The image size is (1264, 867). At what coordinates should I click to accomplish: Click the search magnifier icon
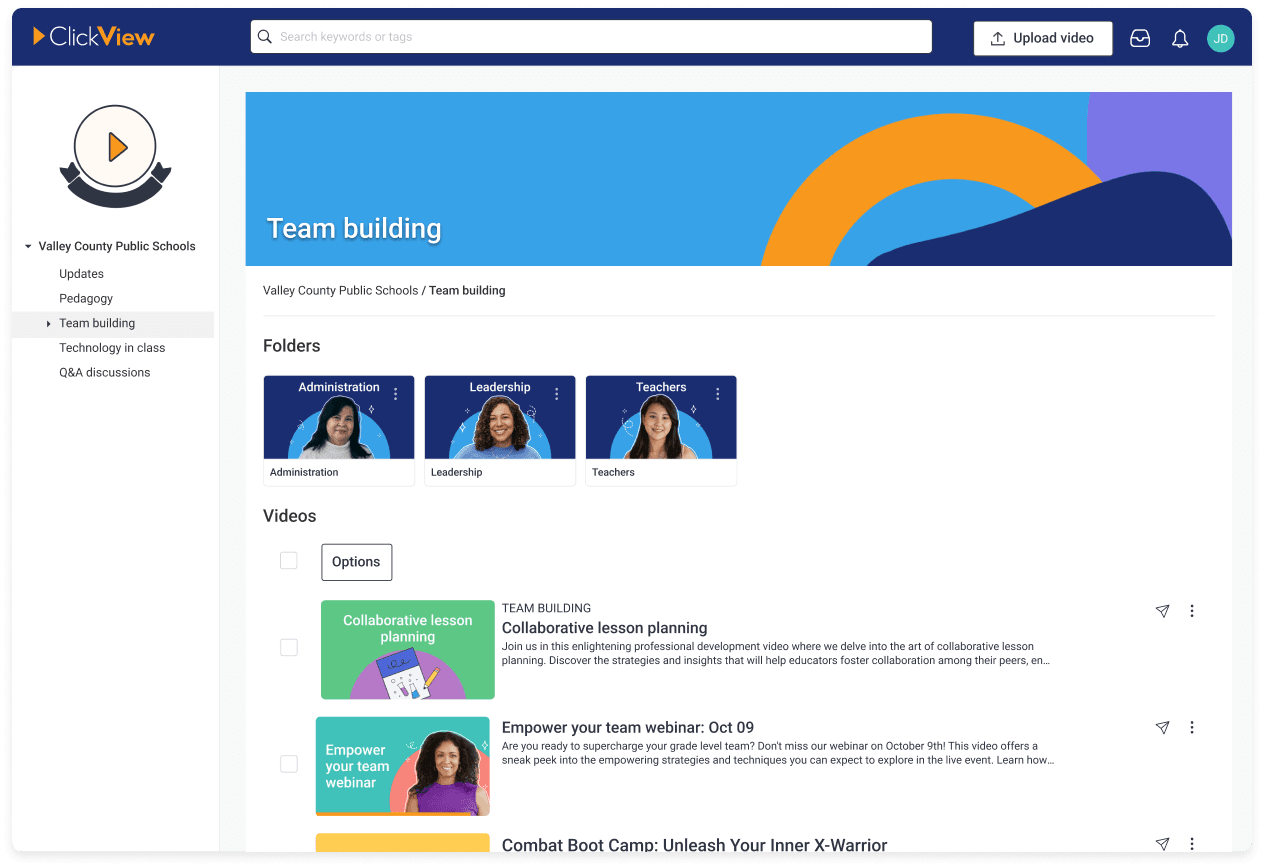point(265,36)
